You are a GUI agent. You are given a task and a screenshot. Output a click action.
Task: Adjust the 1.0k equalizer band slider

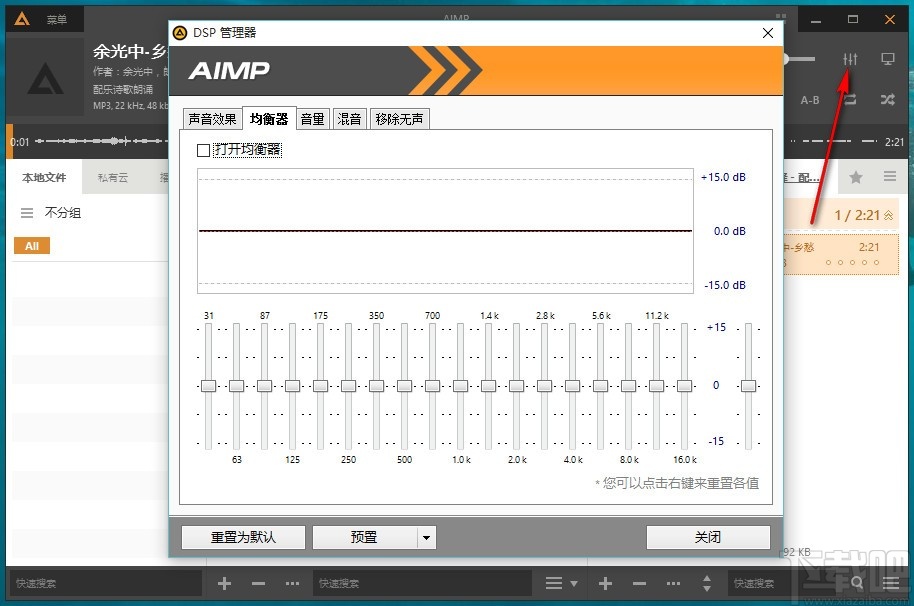460,384
